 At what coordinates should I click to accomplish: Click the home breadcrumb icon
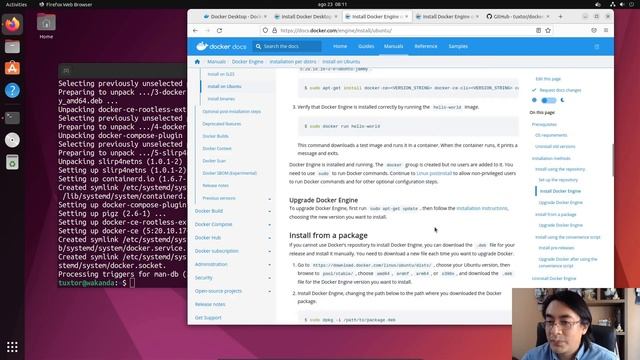(x=197, y=62)
